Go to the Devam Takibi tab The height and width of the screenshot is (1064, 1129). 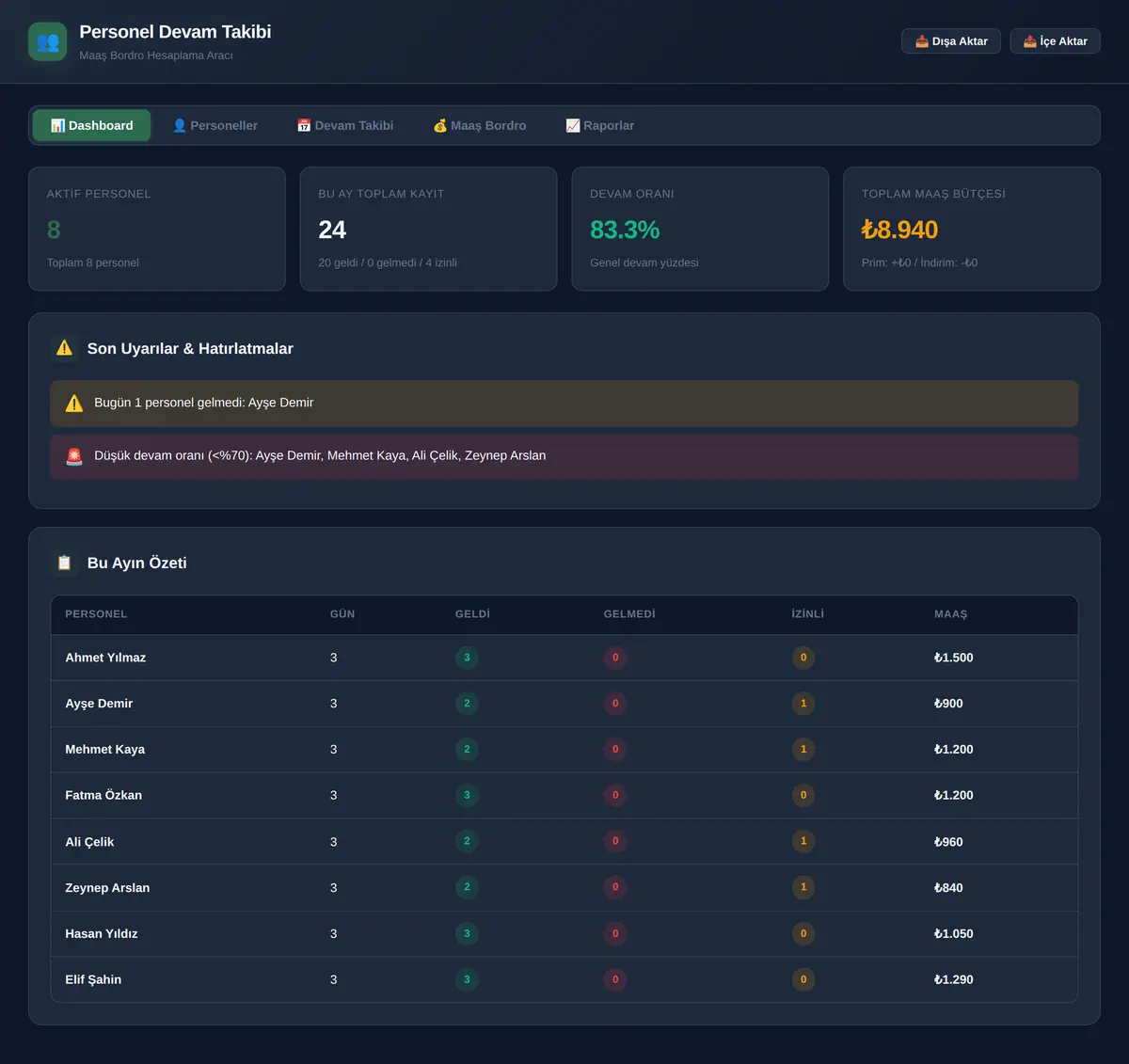tap(345, 125)
